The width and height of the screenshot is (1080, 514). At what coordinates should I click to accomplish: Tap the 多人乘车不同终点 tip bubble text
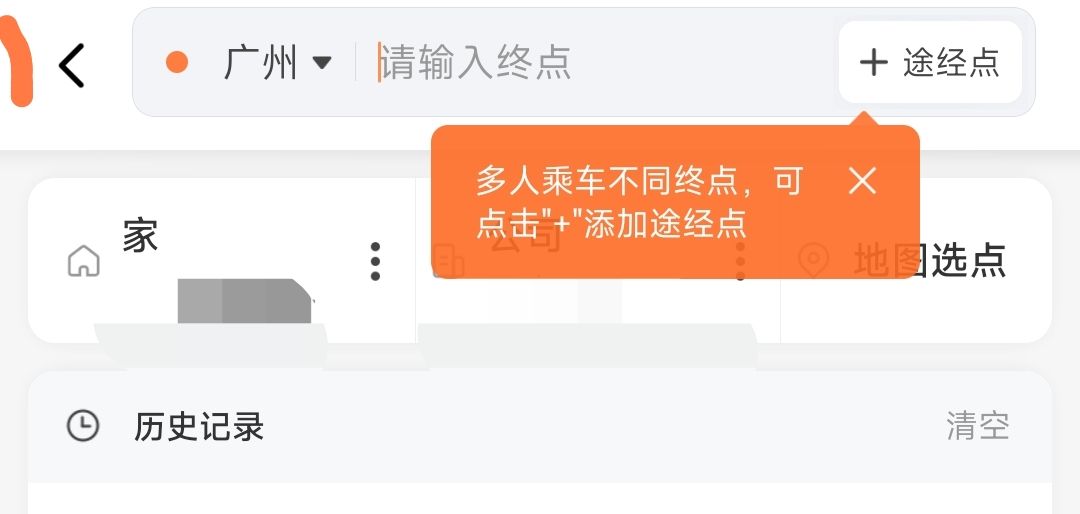point(640,202)
